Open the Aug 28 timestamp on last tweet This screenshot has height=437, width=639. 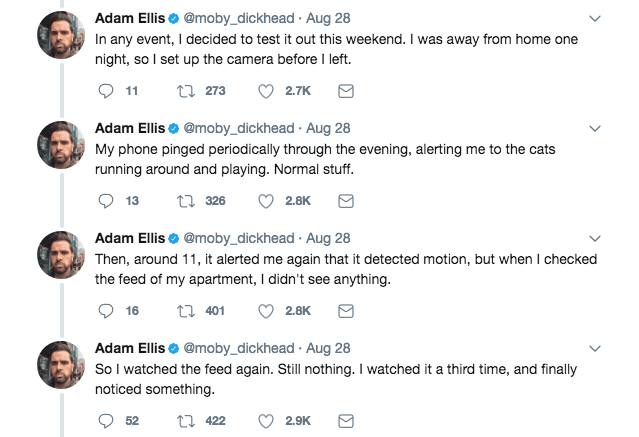[328, 348]
